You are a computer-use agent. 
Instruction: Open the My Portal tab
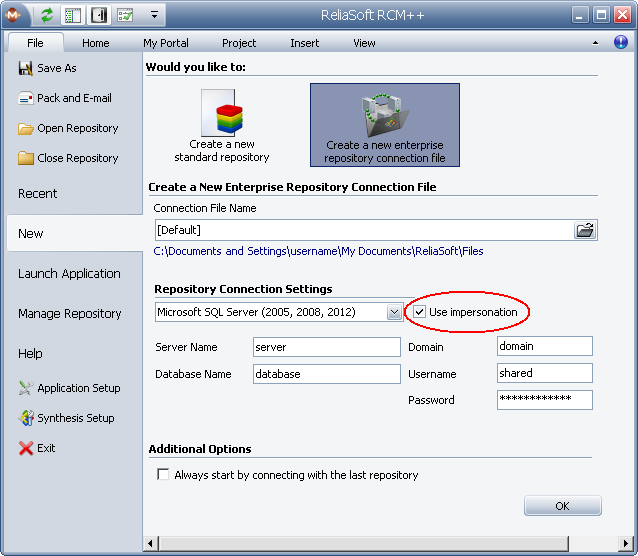coord(165,43)
